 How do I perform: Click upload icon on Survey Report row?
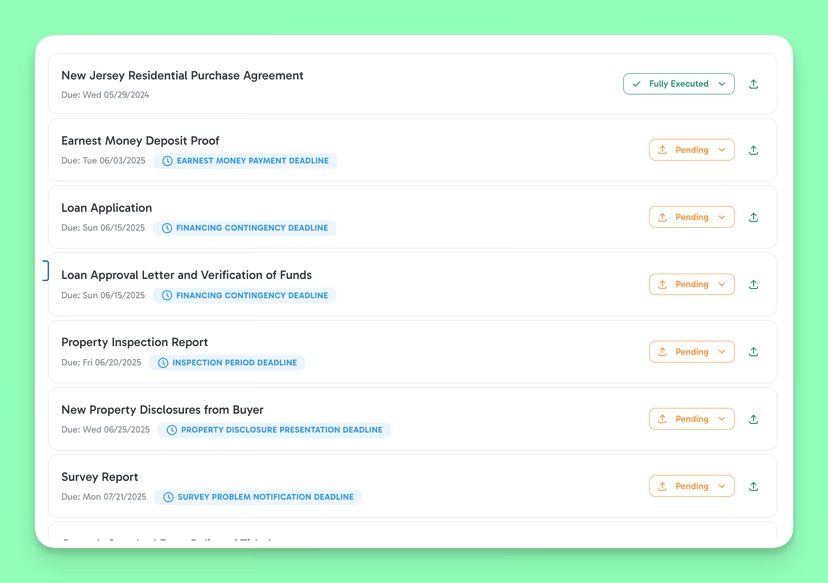point(753,487)
